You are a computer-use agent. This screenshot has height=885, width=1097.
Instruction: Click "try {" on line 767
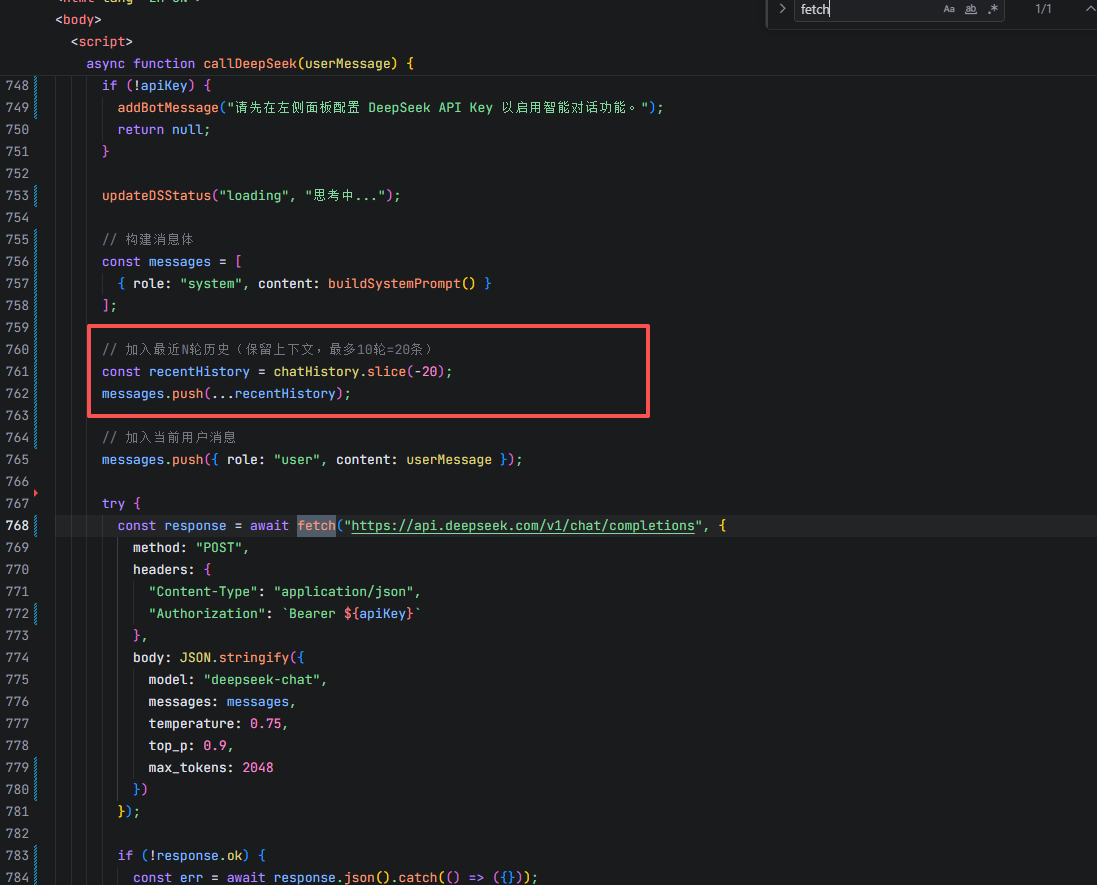(x=121, y=504)
